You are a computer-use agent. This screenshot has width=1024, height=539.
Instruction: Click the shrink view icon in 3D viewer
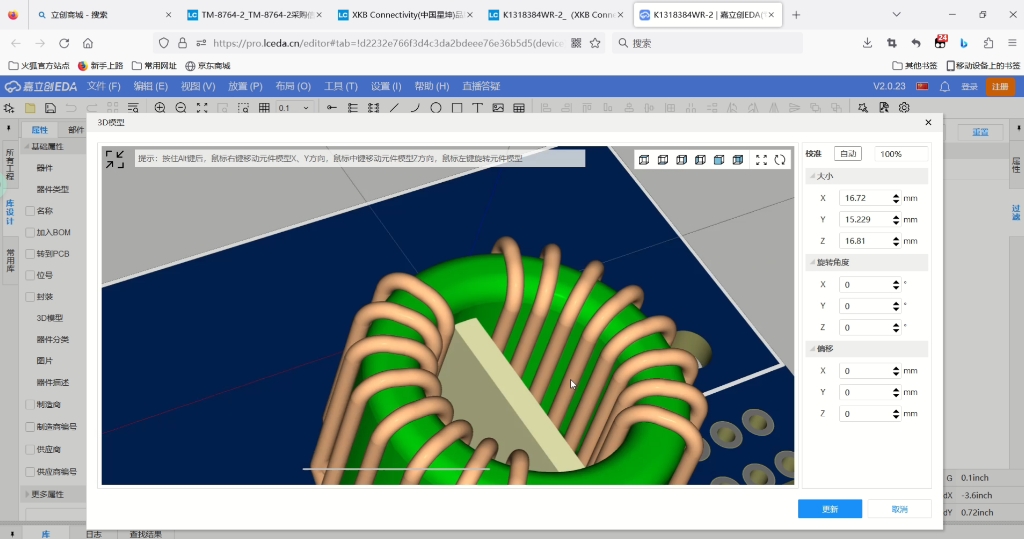point(114,159)
